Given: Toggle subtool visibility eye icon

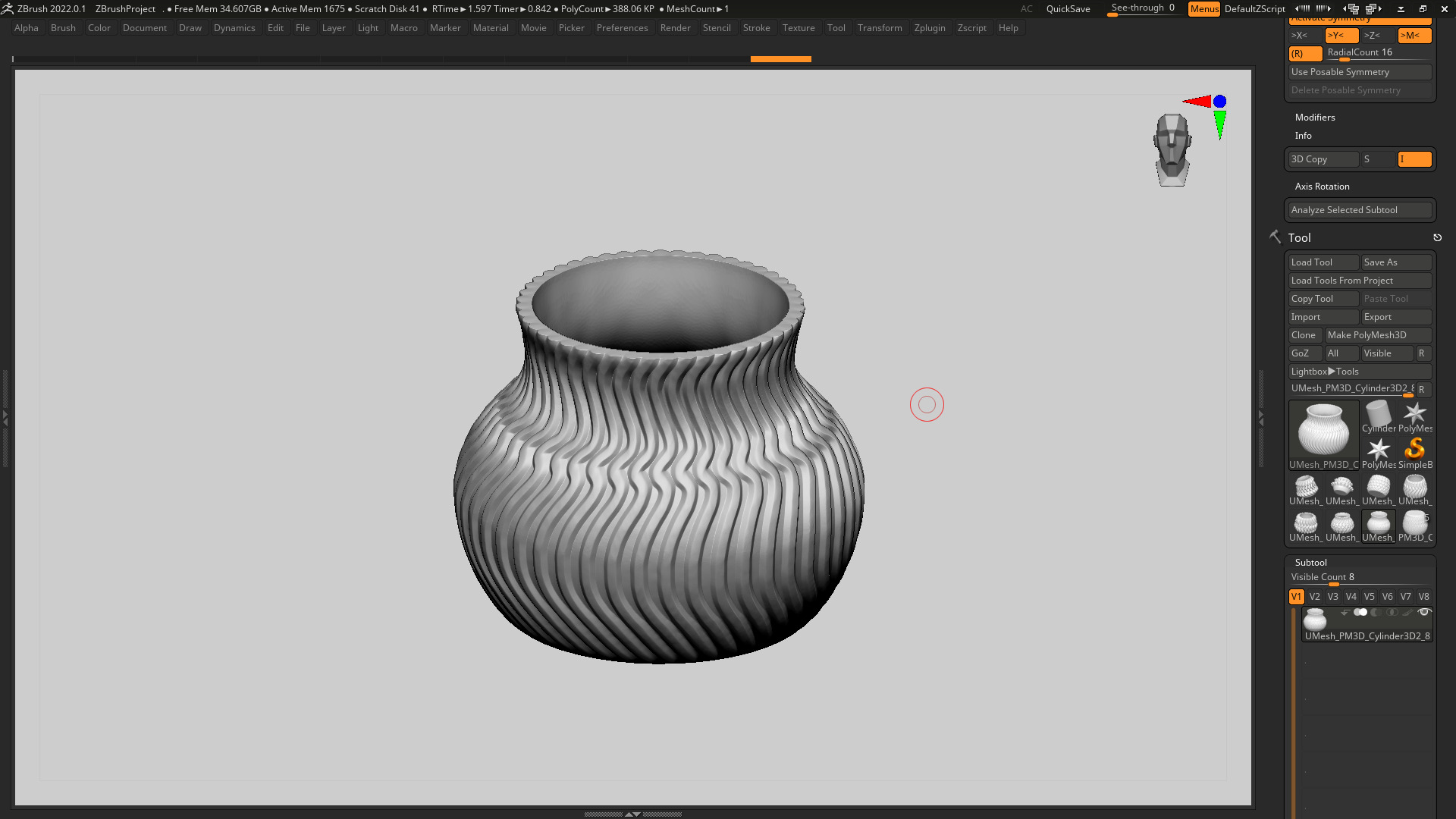Looking at the screenshot, I should (x=1424, y=613).
